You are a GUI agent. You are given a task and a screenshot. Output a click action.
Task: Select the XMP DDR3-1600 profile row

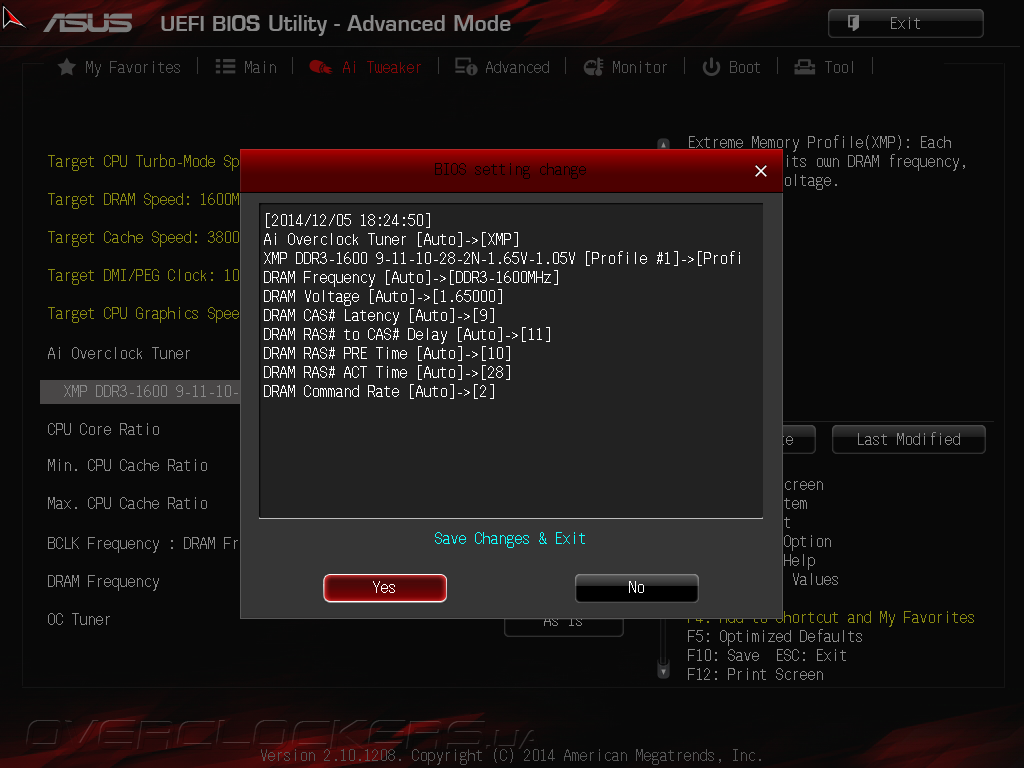(x=140, y=392)
